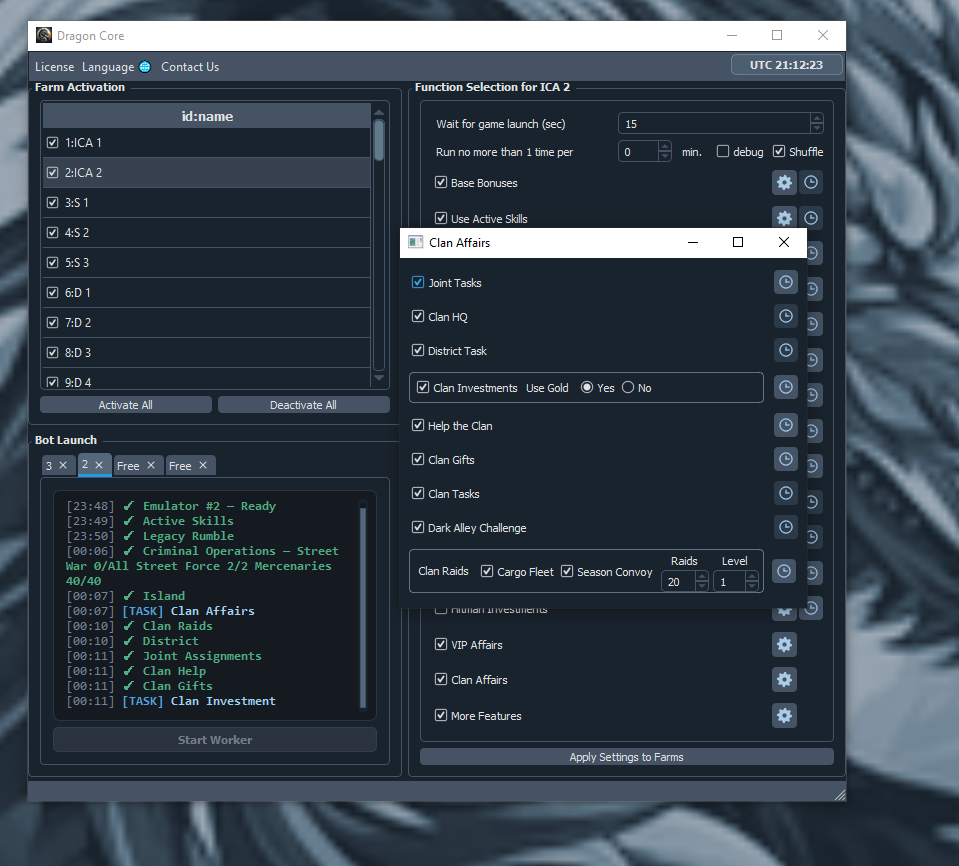Open schedule clock for Clan Gifts
This screenshot has width=959, height=866.
pyautogui.click(x=786, y=459)
